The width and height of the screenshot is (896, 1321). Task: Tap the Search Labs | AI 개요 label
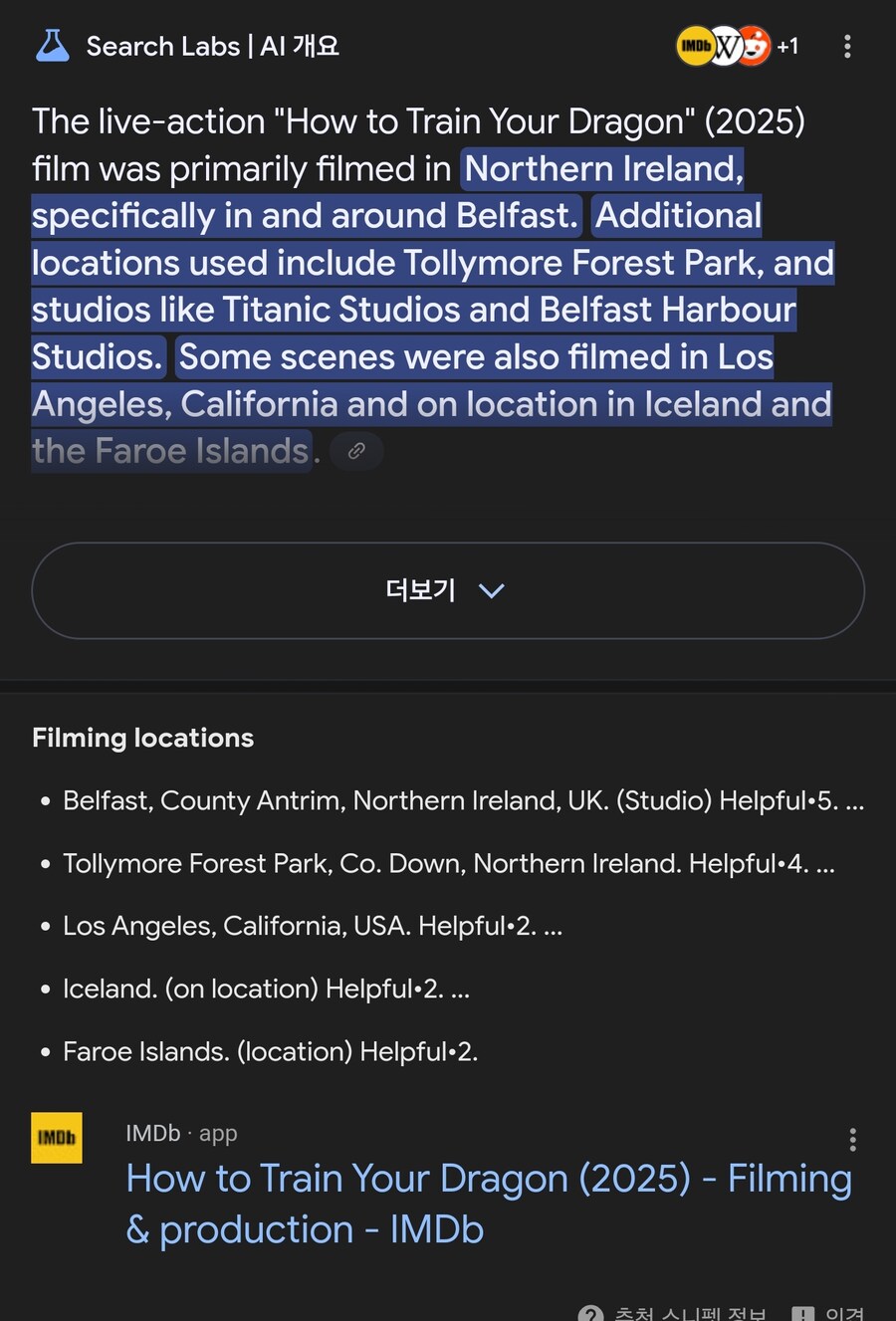click(x=213, y=46)
